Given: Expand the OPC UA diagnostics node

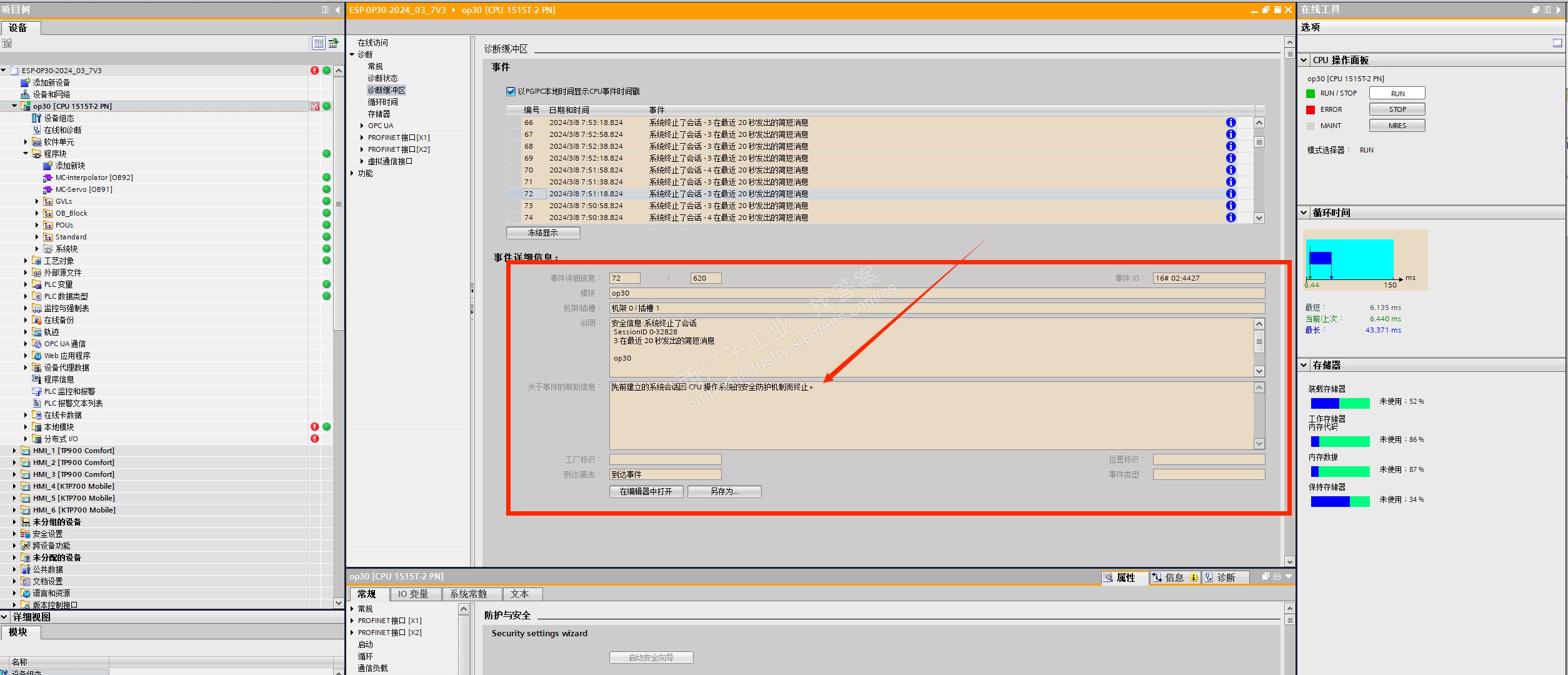Looking at the screenshot, I should click(x=362, y=126).
